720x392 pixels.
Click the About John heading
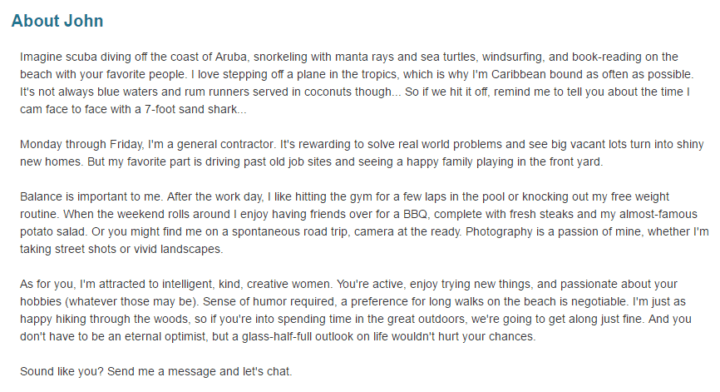(x=57, y=21)
